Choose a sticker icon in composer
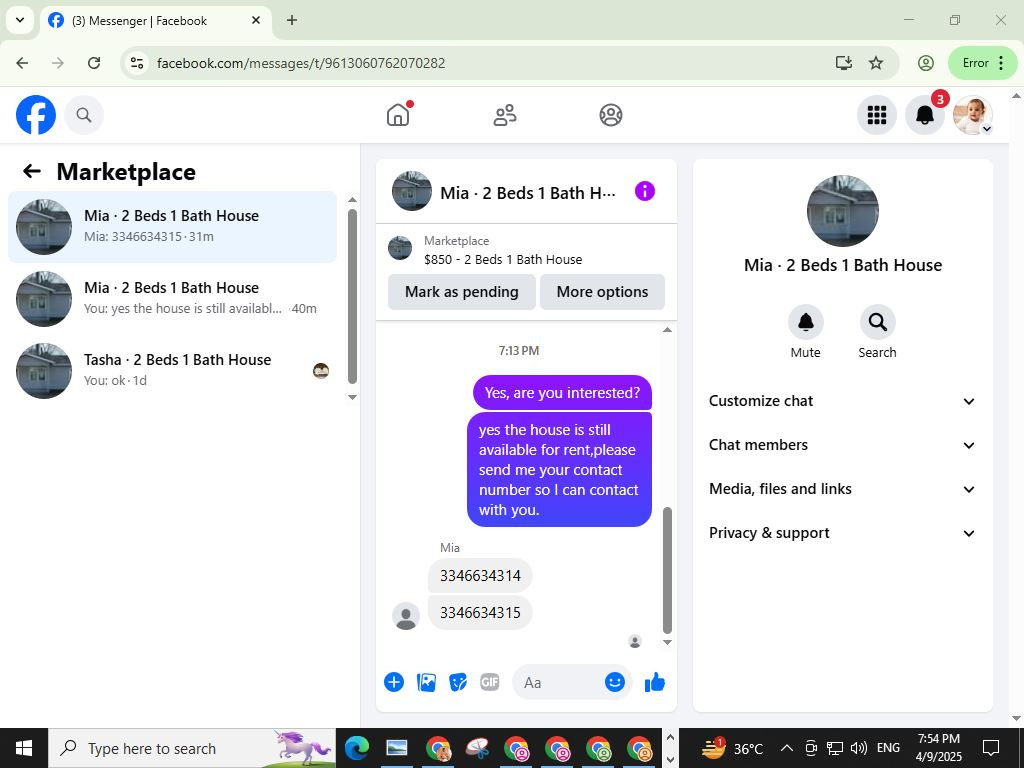Viewport: 1024px width, 768px height. [x=458, y=682]
